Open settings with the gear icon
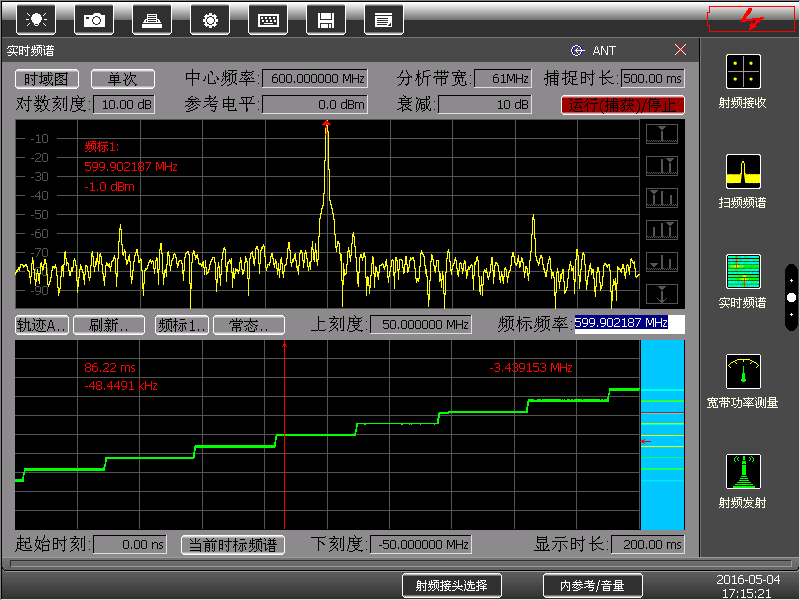Image resolution: width=800 pixels, height=600 pixels. coord(209,19)
